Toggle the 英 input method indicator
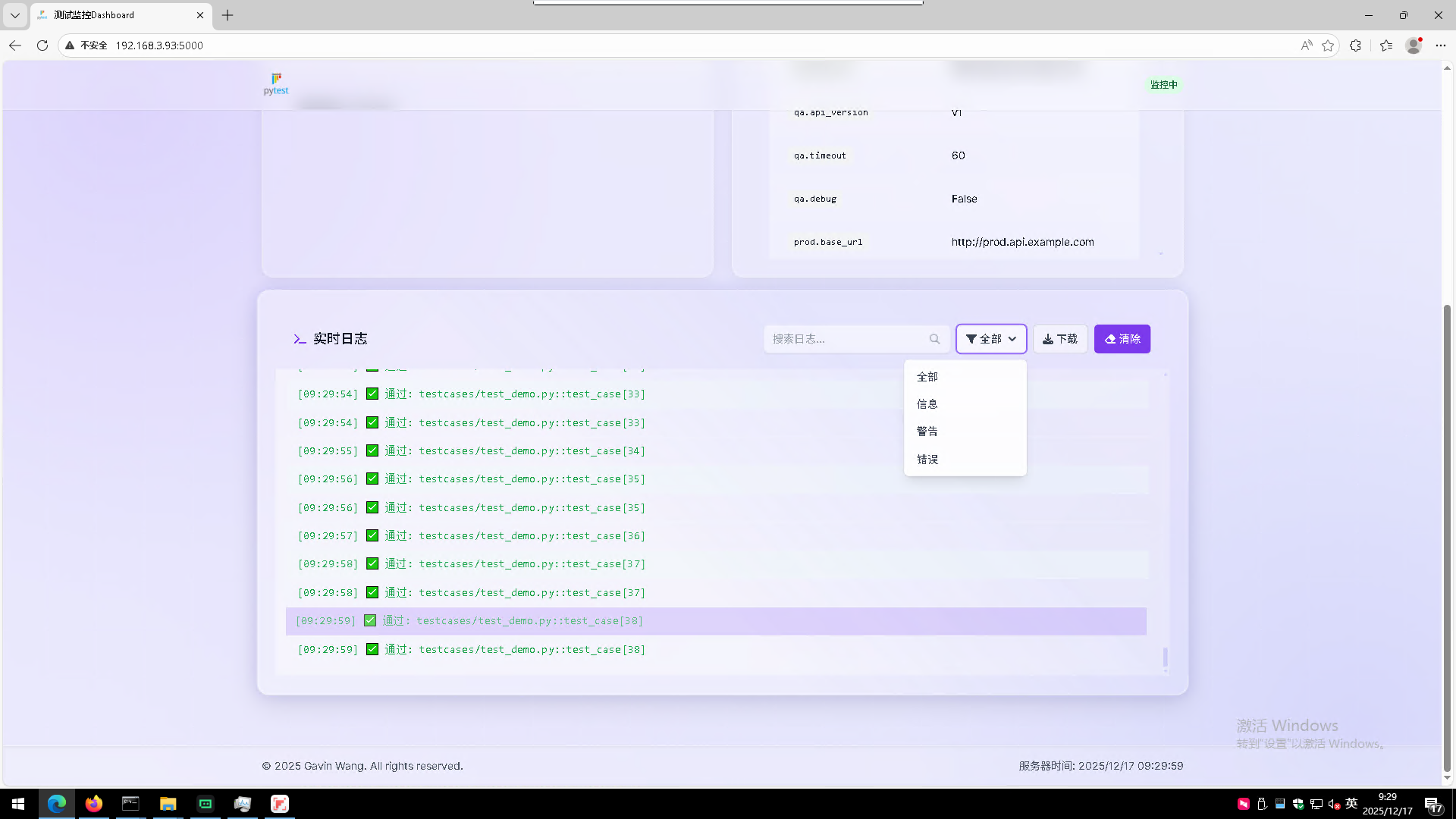This screenshot has height=819, width=1456. point(1351,804)
